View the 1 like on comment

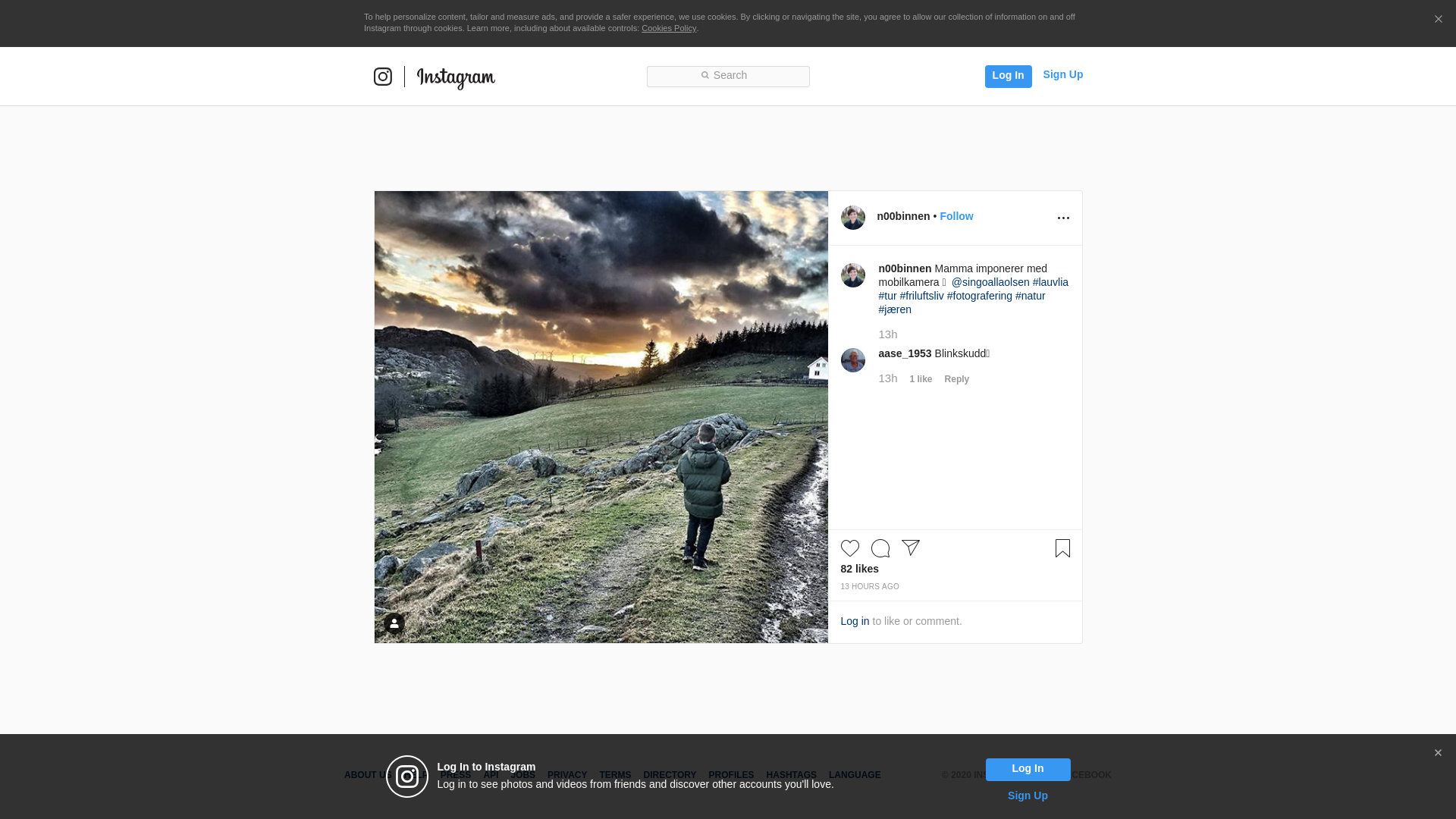(921, 379)
